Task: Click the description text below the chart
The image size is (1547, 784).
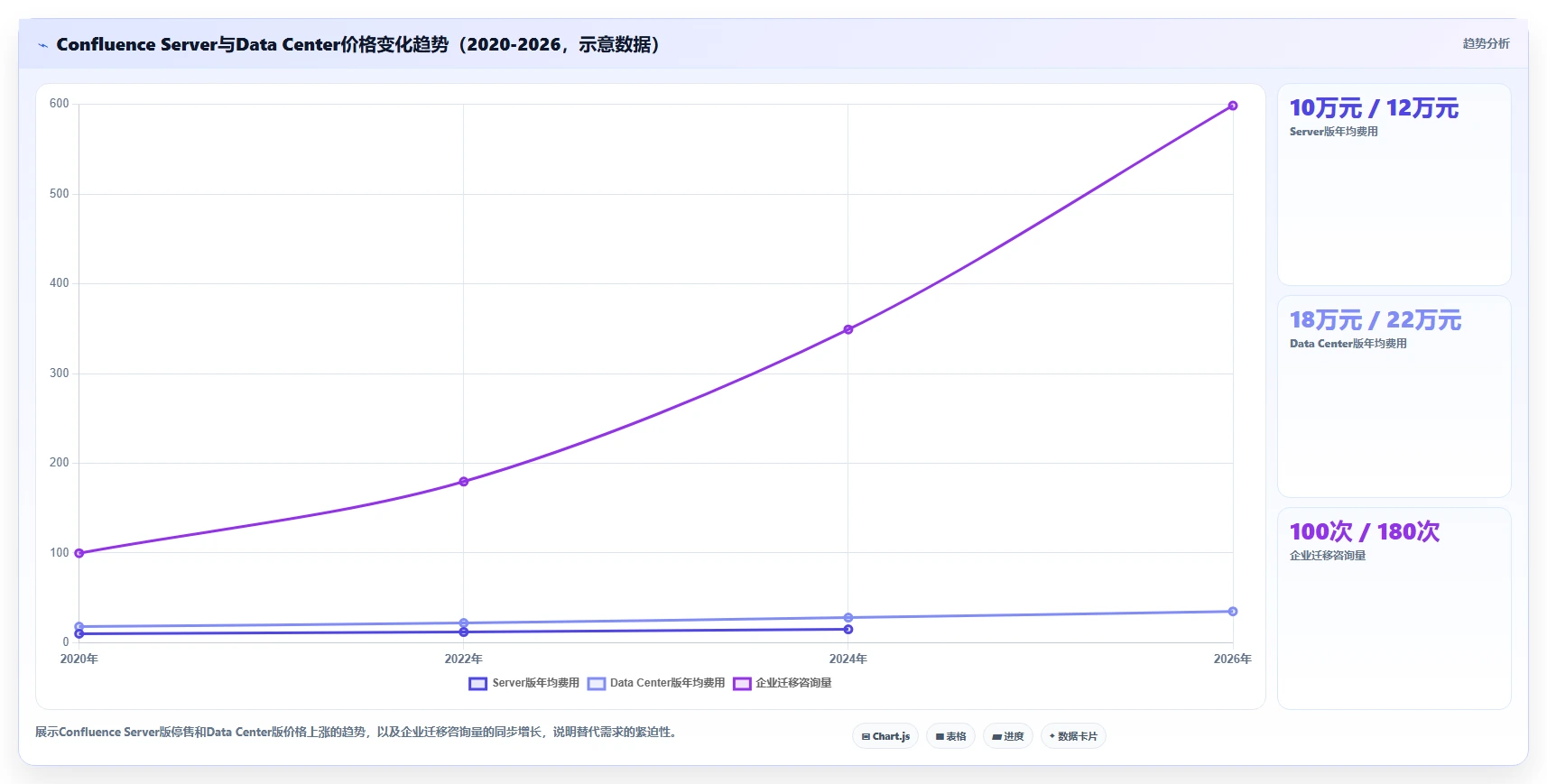Action: coord(357,733)
